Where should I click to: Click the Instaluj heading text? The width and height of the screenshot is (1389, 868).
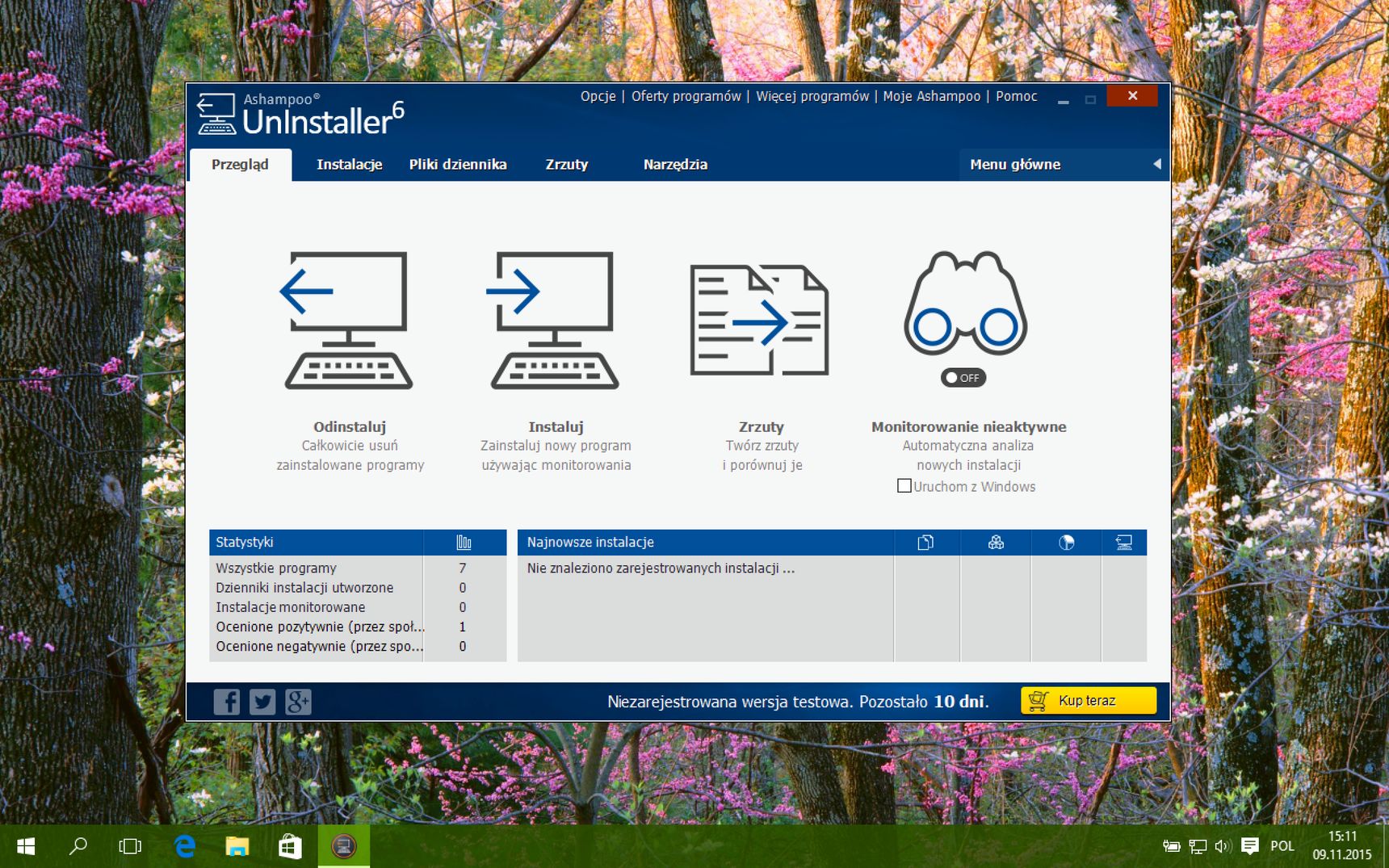(x=556, y=426)
